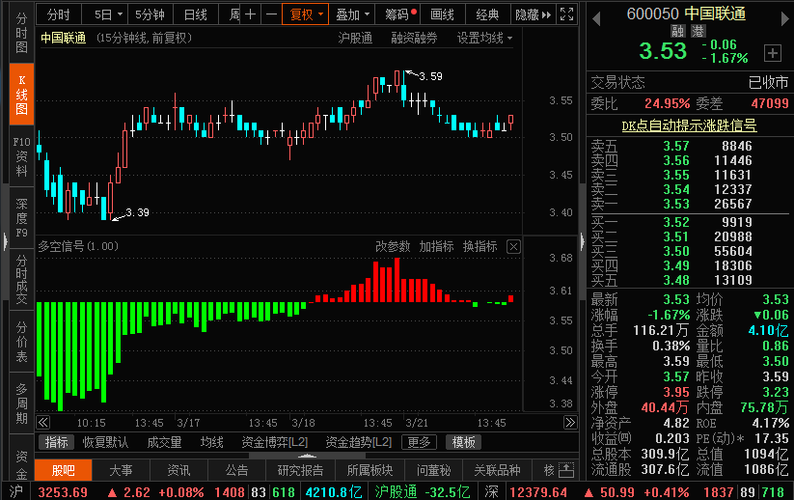Select K线图 in left sidebar

coord(21,95)
